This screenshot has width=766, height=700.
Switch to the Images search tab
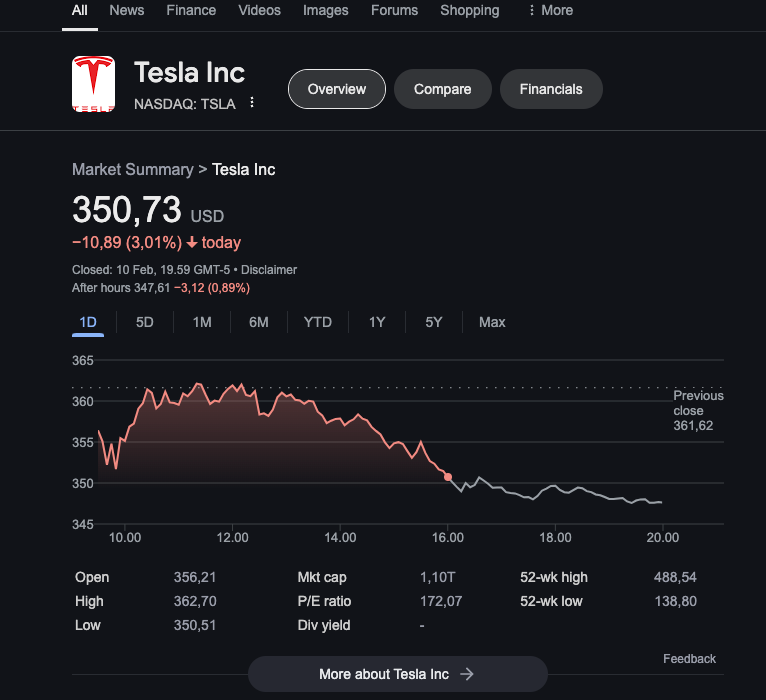[325, 10]
